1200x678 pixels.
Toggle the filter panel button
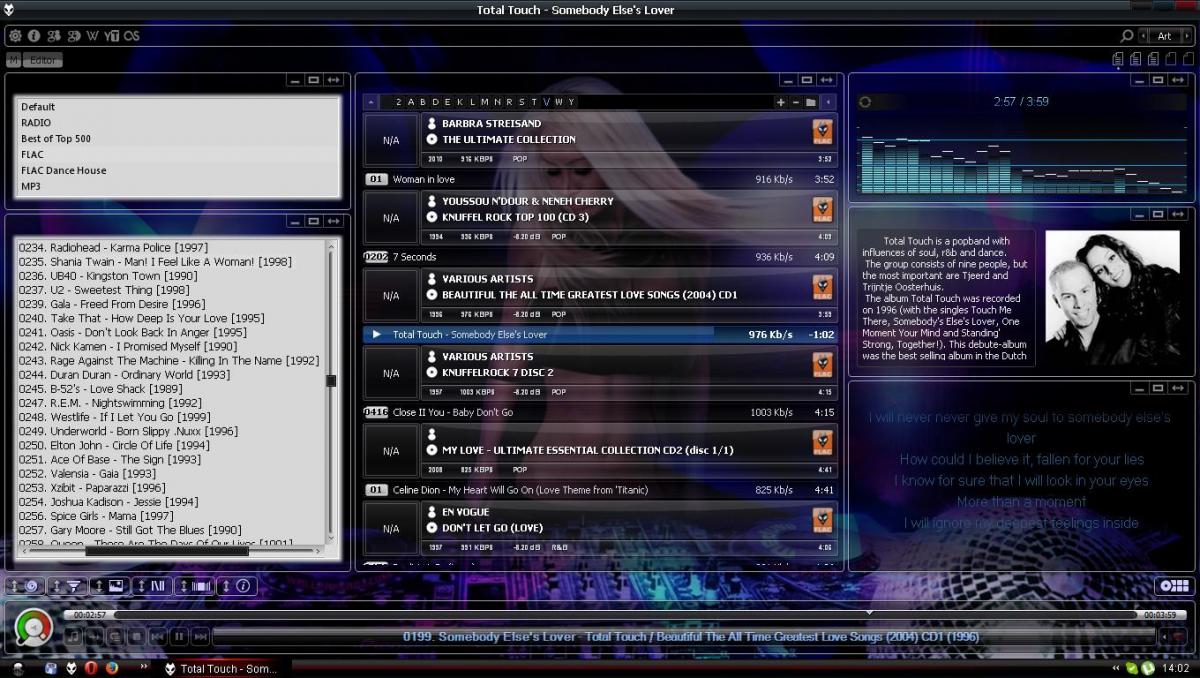click(x=68, y=586)
